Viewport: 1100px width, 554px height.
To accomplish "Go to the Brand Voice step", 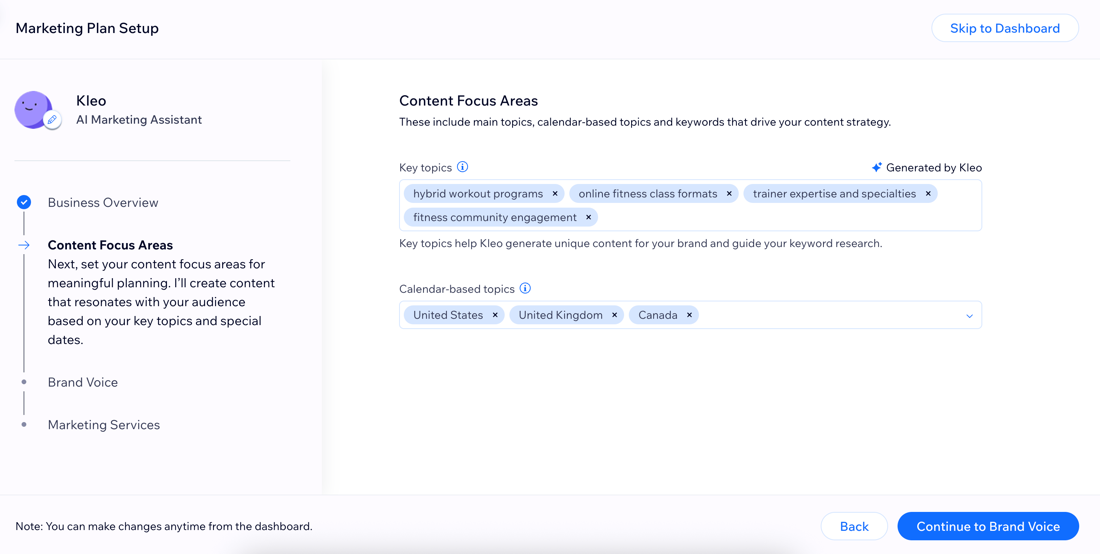I will [x=83, y=382].
